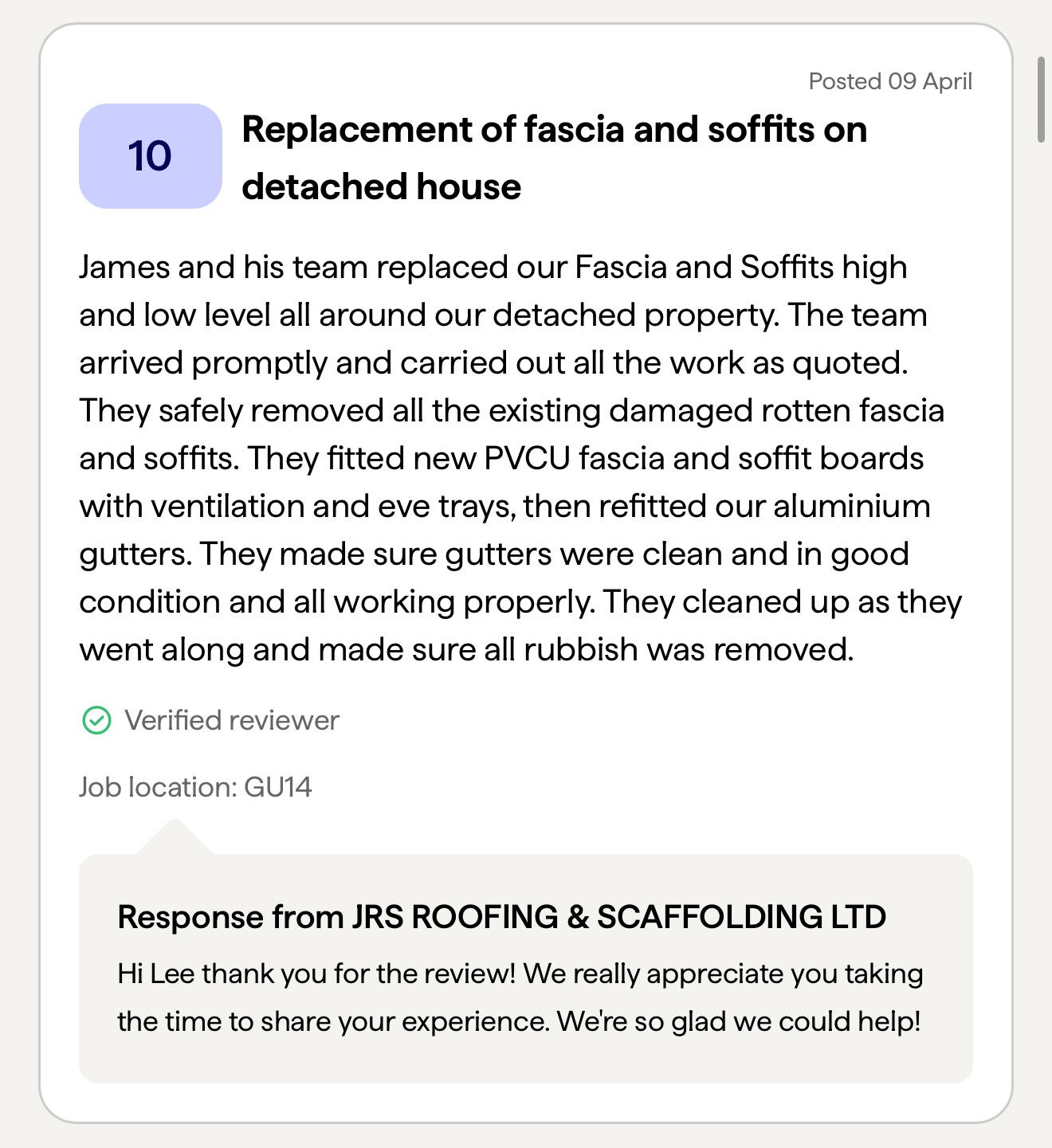Click the 'We're so glad we could help!' sentence
Viewport: 1052px width, 1148px height.
[x=739, y=1021]
